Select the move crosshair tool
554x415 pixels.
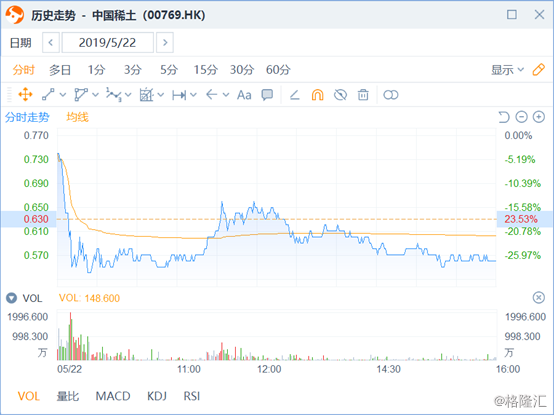(x=25, y=95)
